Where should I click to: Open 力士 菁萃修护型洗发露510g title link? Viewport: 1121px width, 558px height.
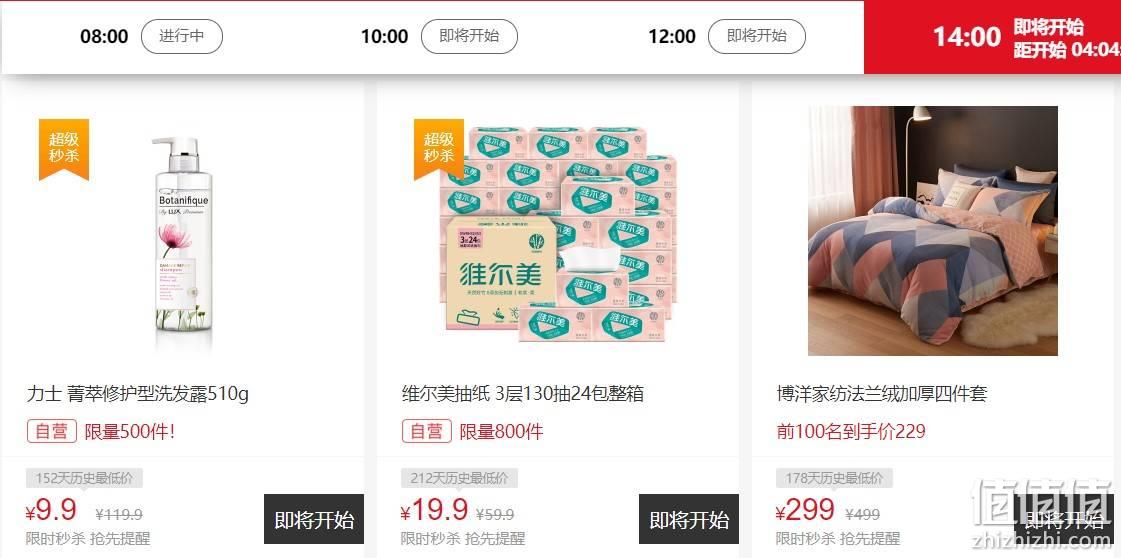coord(138,394)
